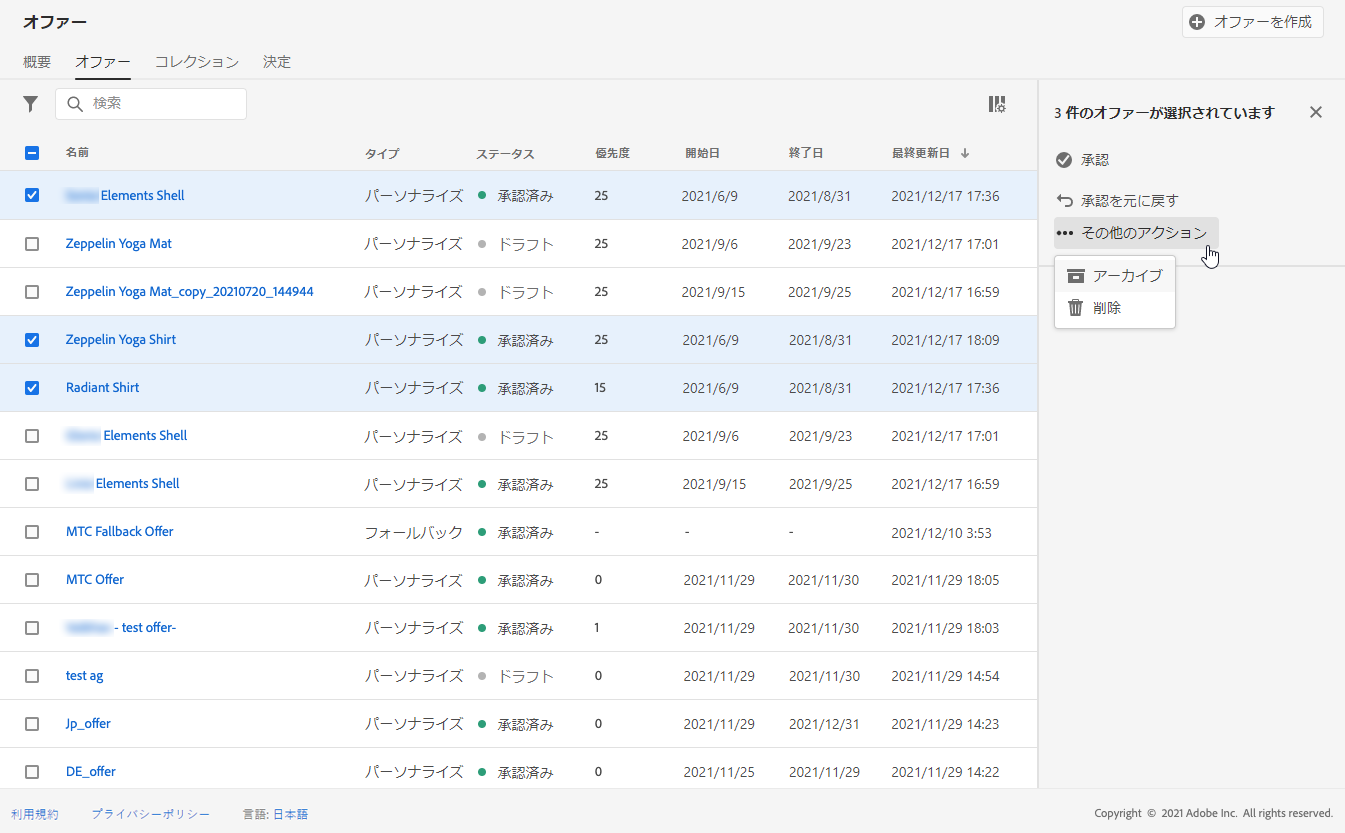Click the 3 件のオファーが選択されています heading

click(1164, 113)
